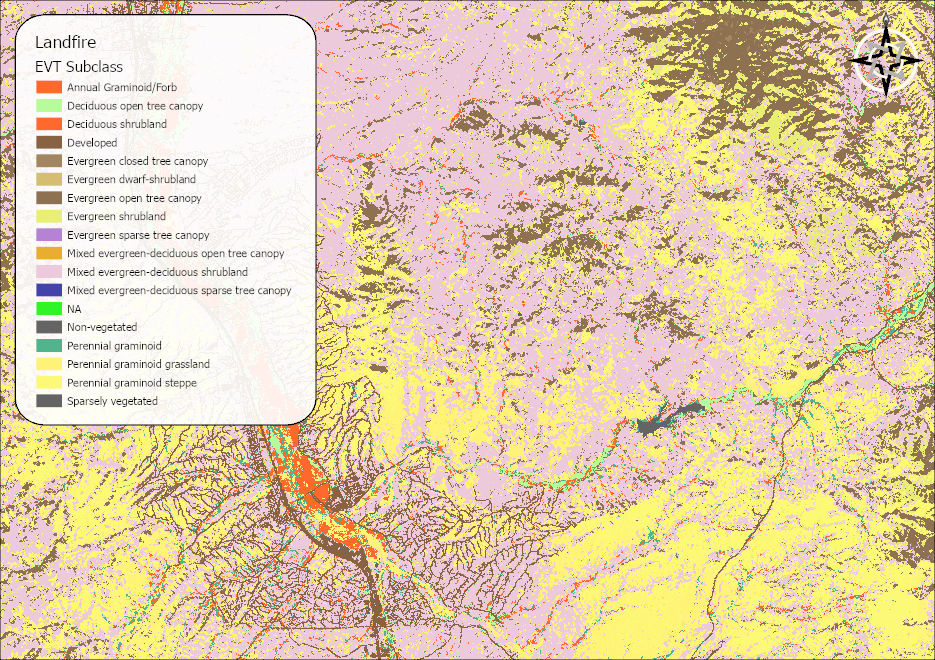Click the 'NA' legend label

tap(74, 309)
